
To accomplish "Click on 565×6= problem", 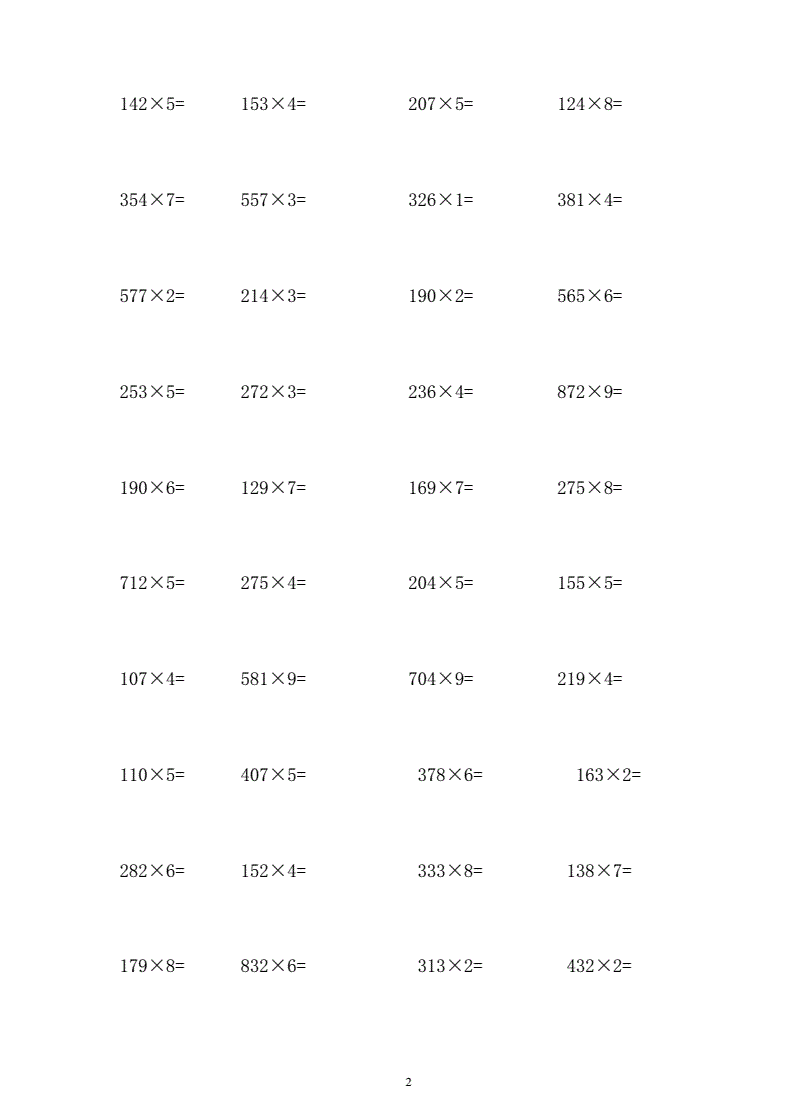I will [x=590, y=296].
